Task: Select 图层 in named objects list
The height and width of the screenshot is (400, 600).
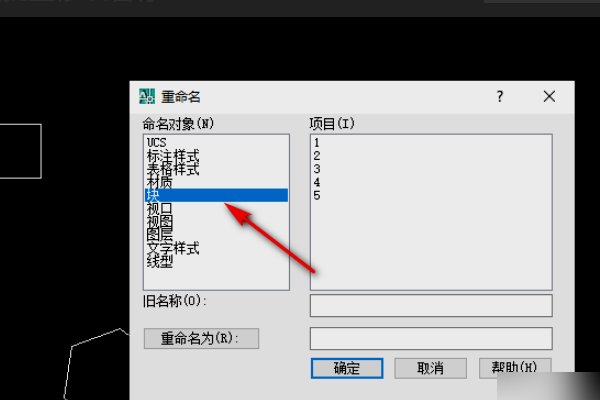Action: coord(160,235)
